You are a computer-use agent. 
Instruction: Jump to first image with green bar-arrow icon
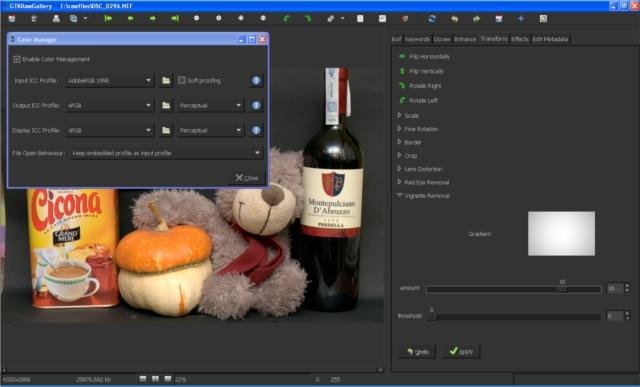(x=108, y=19)
